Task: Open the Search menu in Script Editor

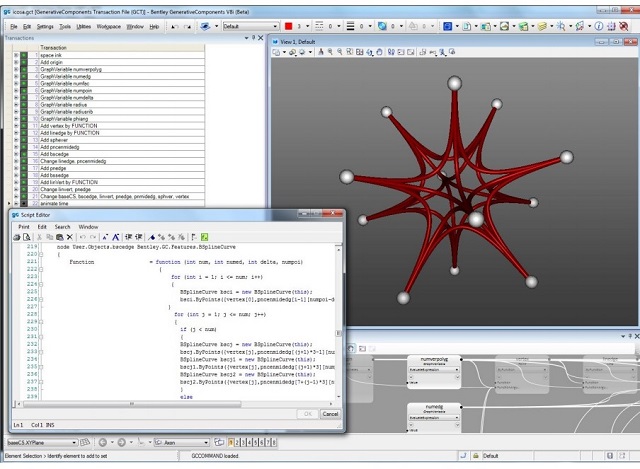Action: point(62,227)
